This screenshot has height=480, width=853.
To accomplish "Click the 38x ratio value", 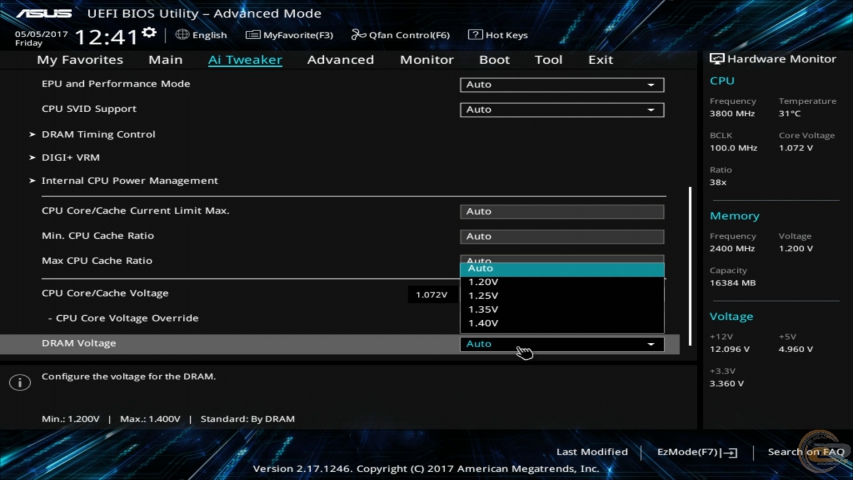I will 718,182.
